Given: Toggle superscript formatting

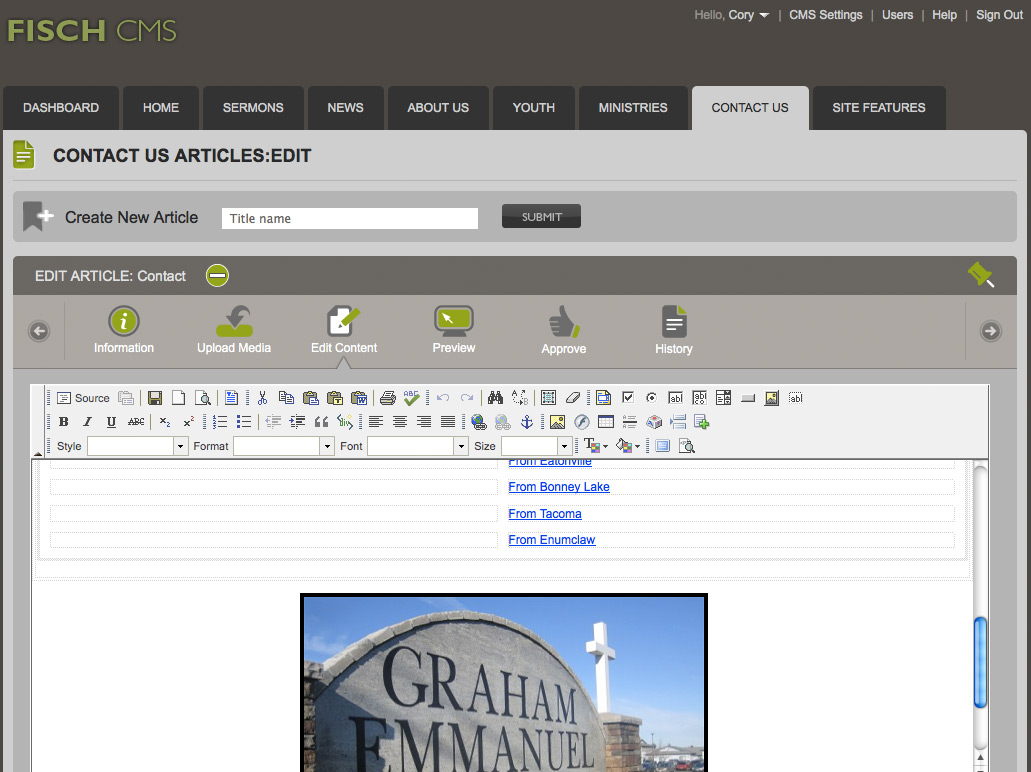Looking at the screenshot, I should [189, 422].
